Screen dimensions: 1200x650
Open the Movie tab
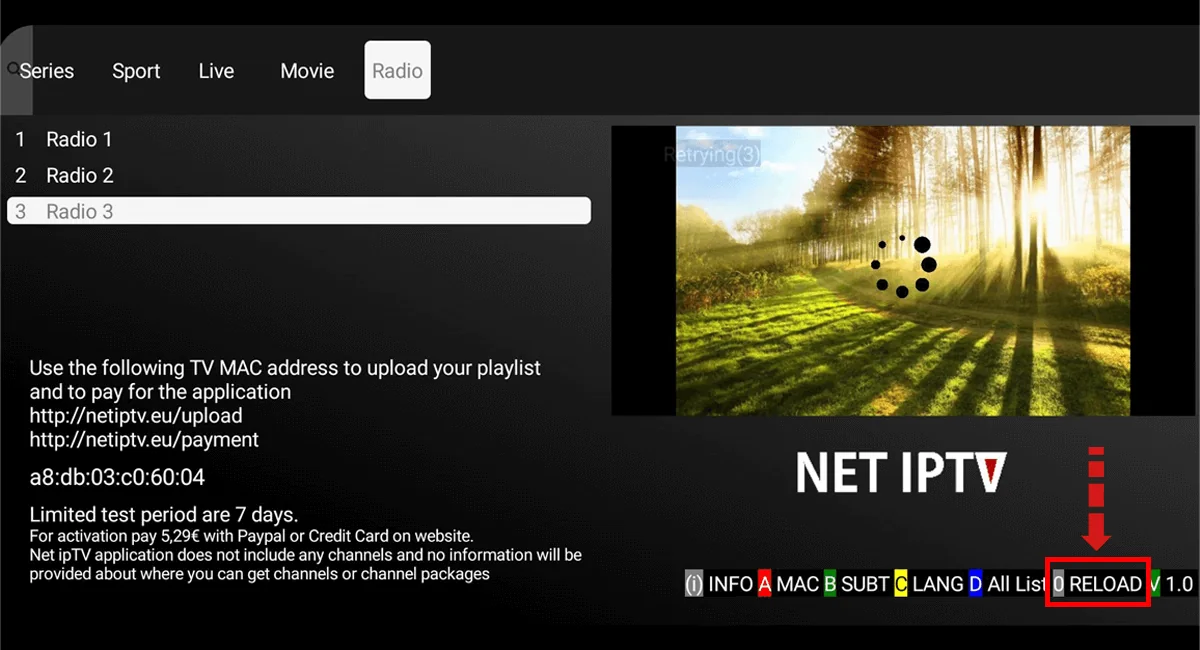tap(307, 71)
